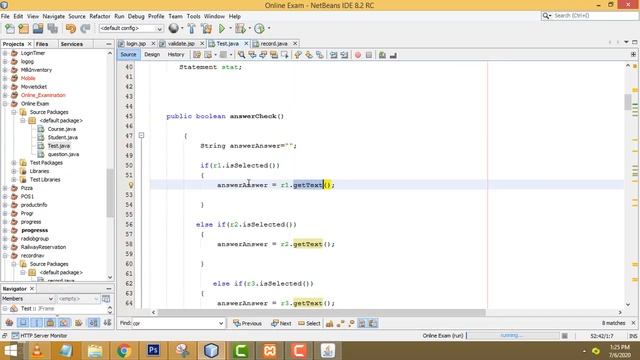Expand the Libraries folder
The width and height of the screenshot is (640, 360).
(x=14, y=171)
